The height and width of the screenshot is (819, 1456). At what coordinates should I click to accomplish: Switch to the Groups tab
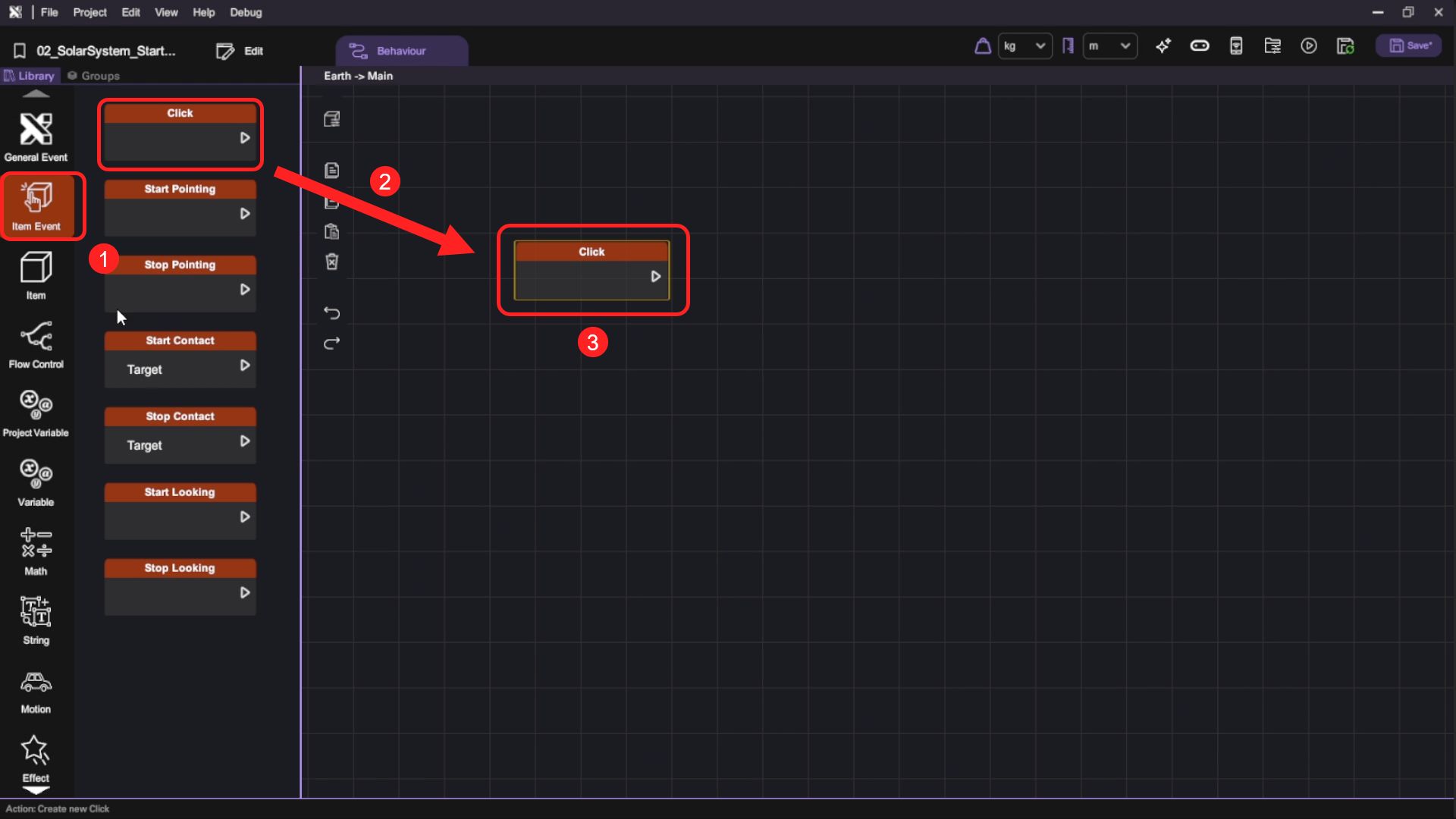coord(94,76)
